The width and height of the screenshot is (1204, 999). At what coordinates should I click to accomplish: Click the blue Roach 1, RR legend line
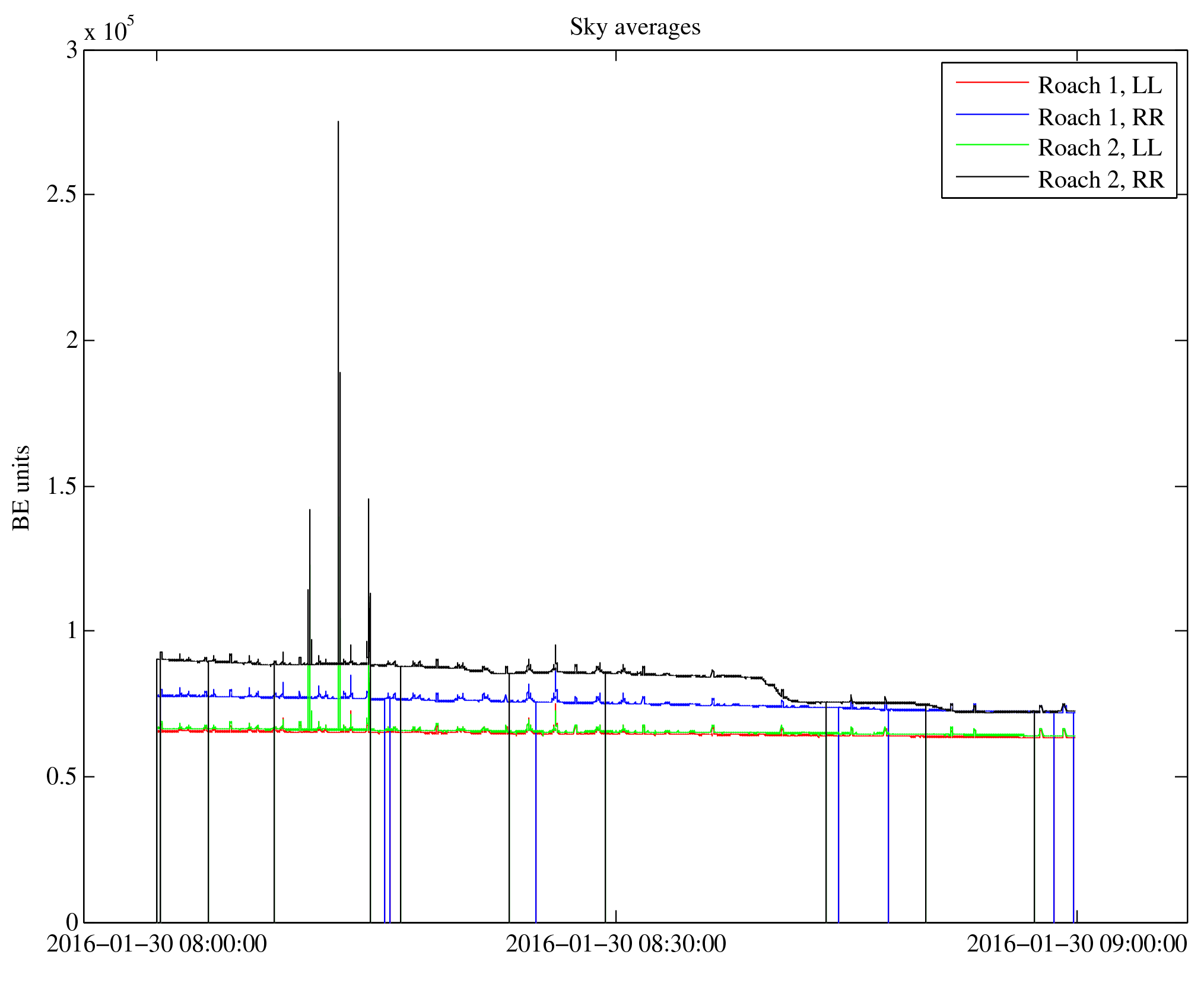coord(991,114)
